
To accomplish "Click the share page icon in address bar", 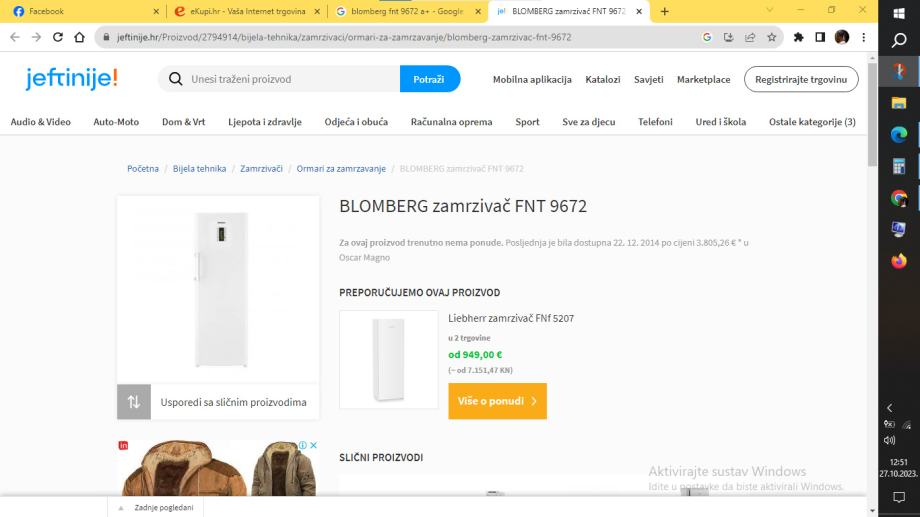I will 750,37.
